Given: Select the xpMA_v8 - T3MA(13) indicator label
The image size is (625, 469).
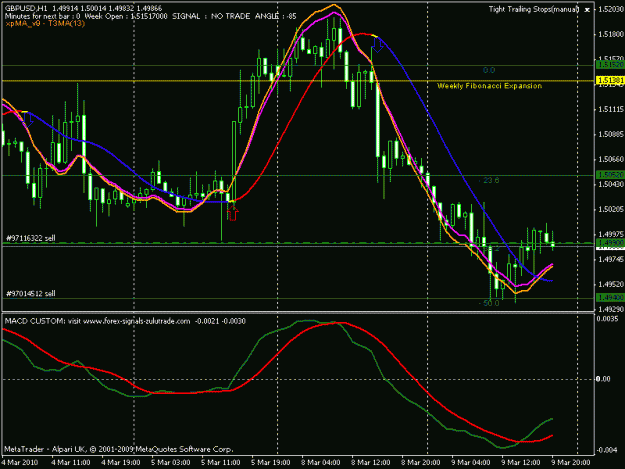Looking at the screenshot, I should coord(45,24).
